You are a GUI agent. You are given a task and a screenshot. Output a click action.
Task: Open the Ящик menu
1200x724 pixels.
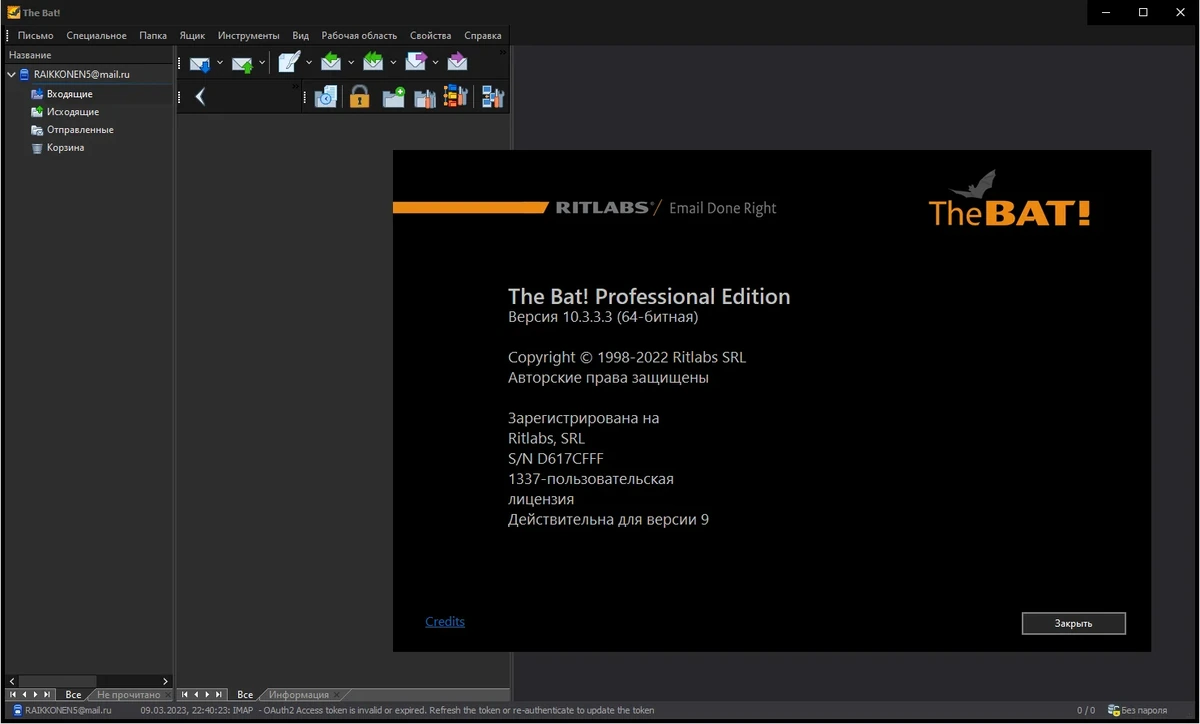pyautogui.click(x=192, y=35)
